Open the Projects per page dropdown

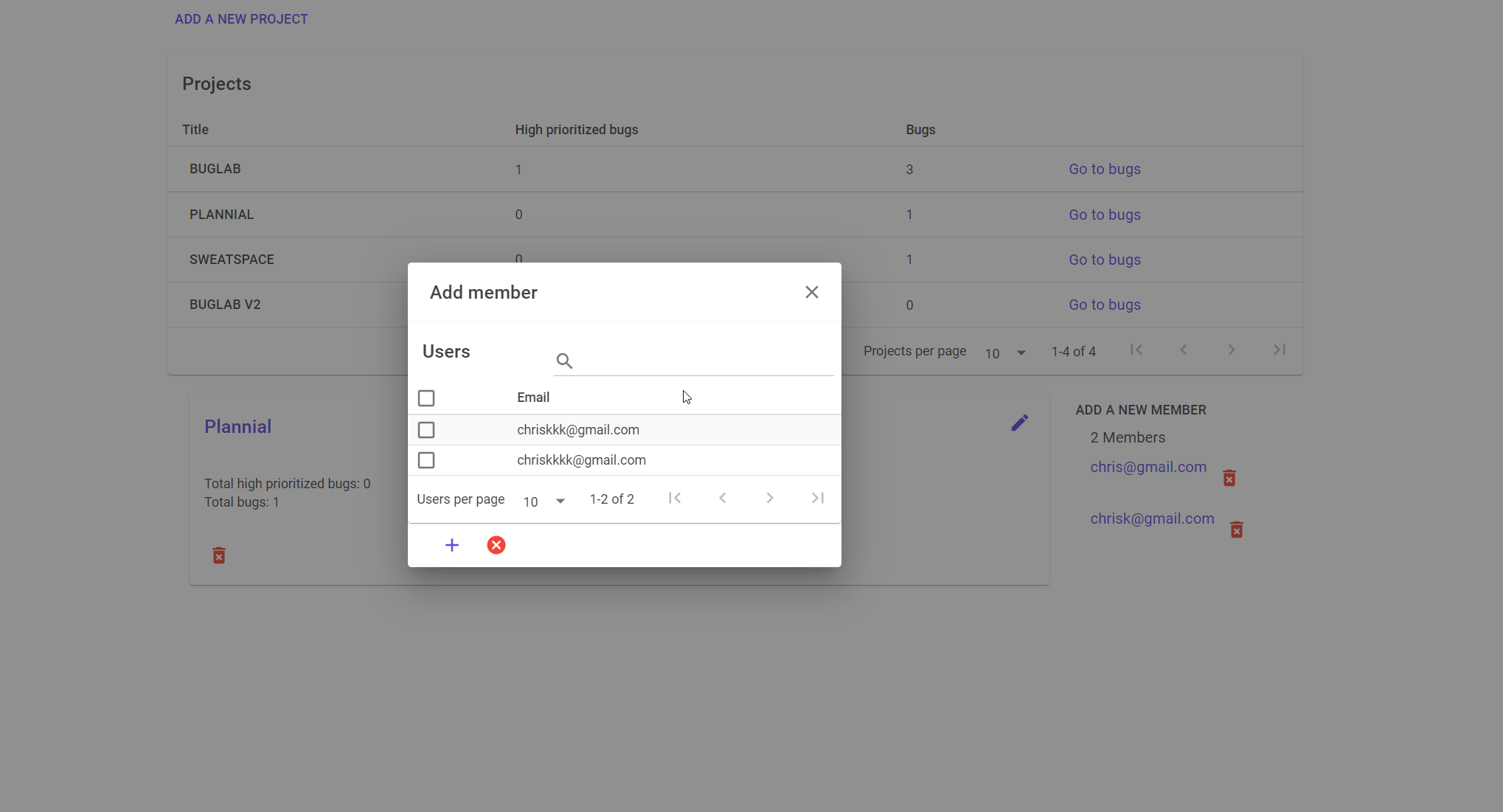coord(1005,353)
